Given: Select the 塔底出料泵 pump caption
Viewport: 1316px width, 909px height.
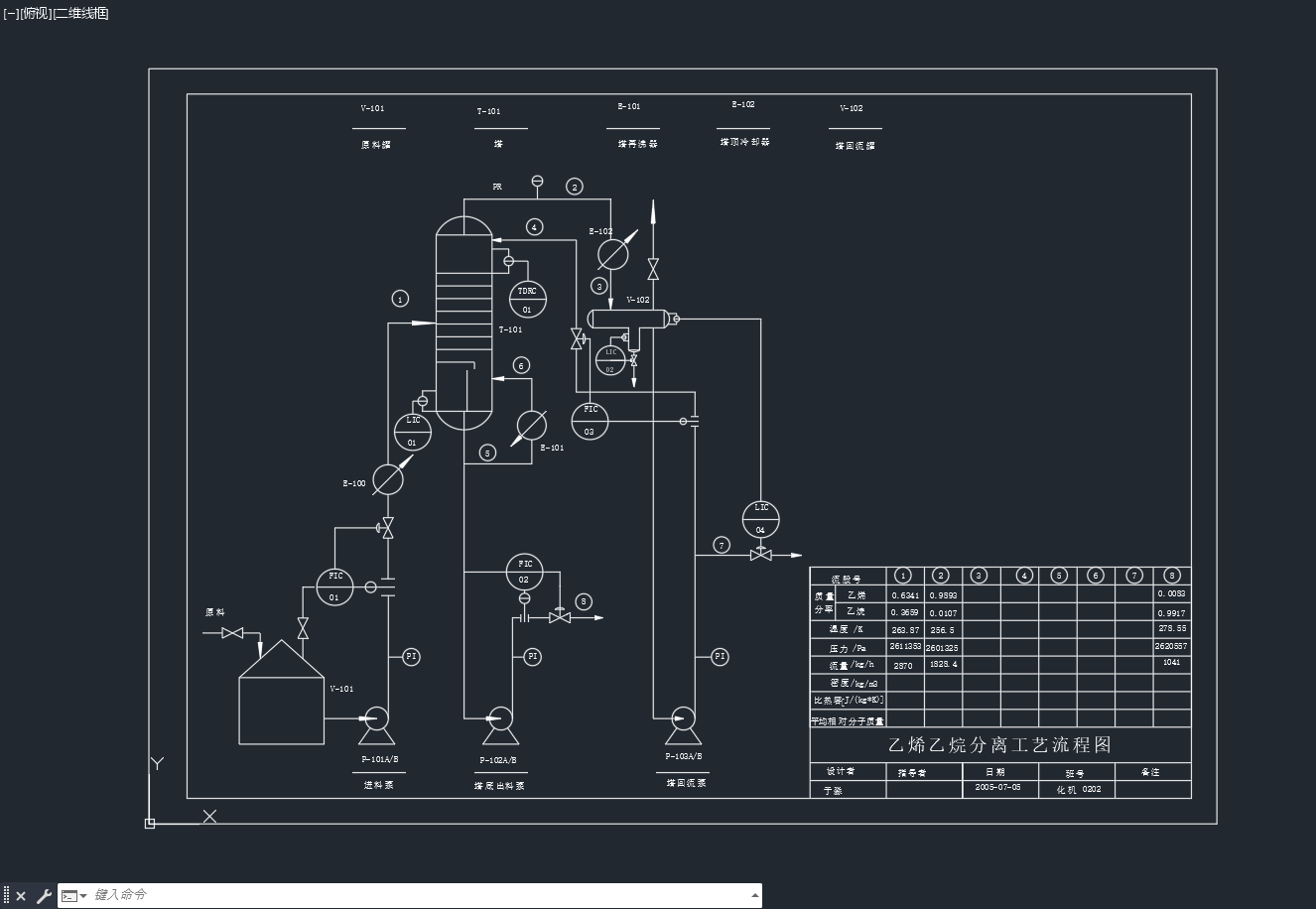Looking at the screenshot, I should (x=499, y=786).
